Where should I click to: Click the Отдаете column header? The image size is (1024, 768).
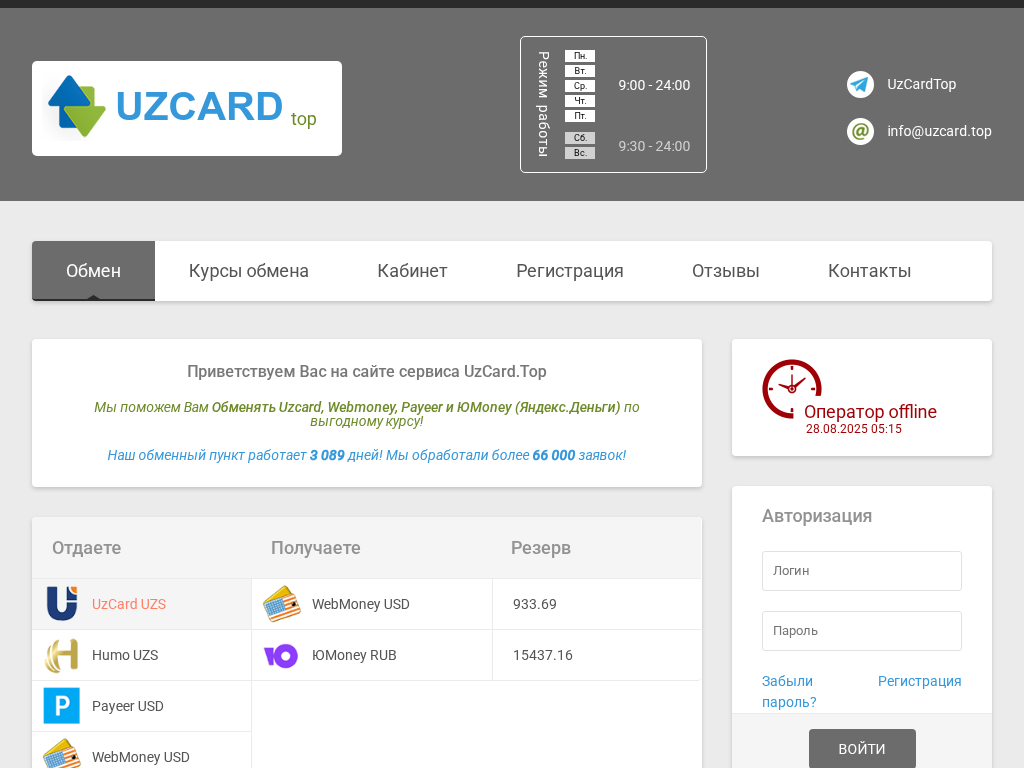pyautogui.click(x=86, y=548)
